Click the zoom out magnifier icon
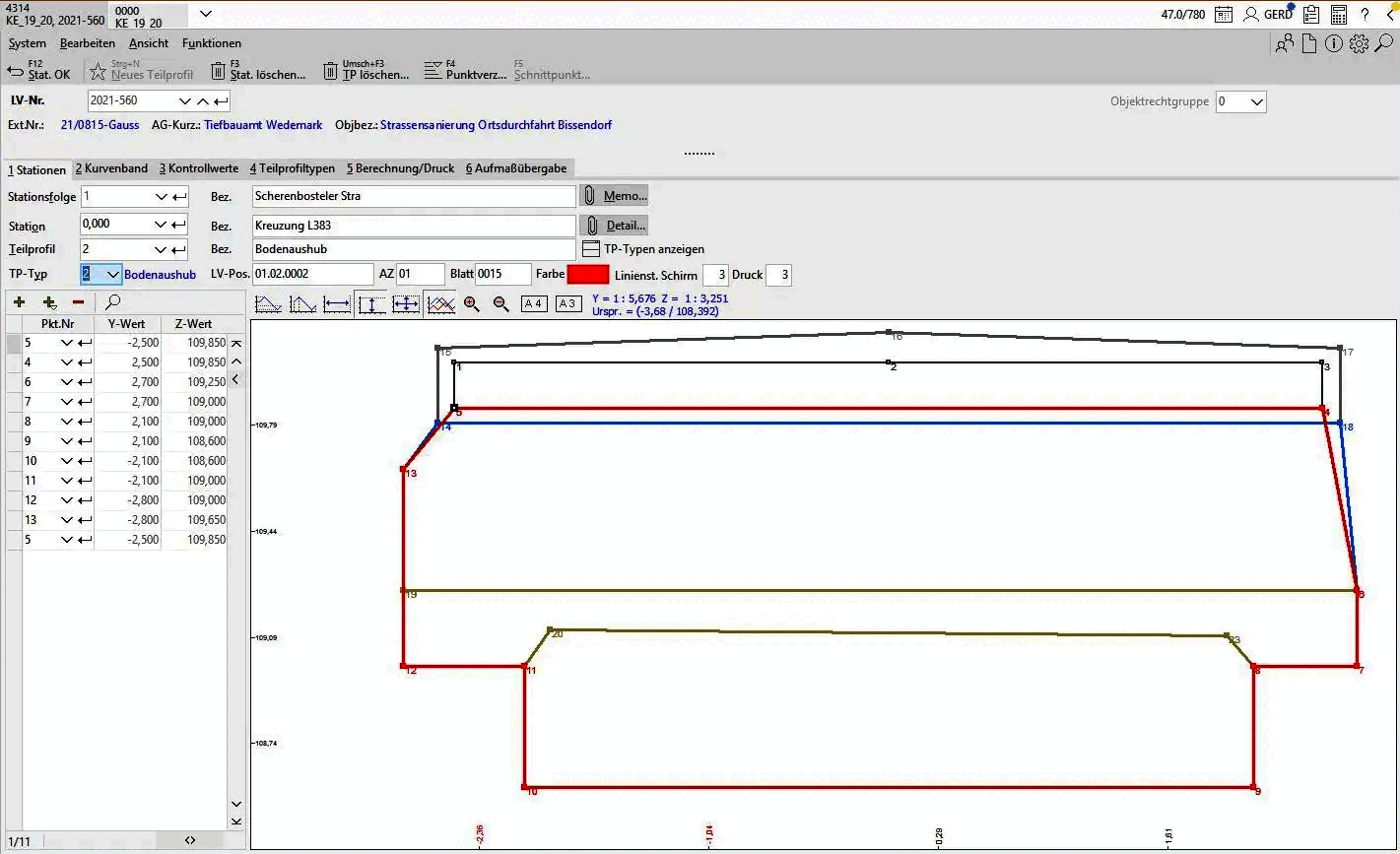 [500, 304]
